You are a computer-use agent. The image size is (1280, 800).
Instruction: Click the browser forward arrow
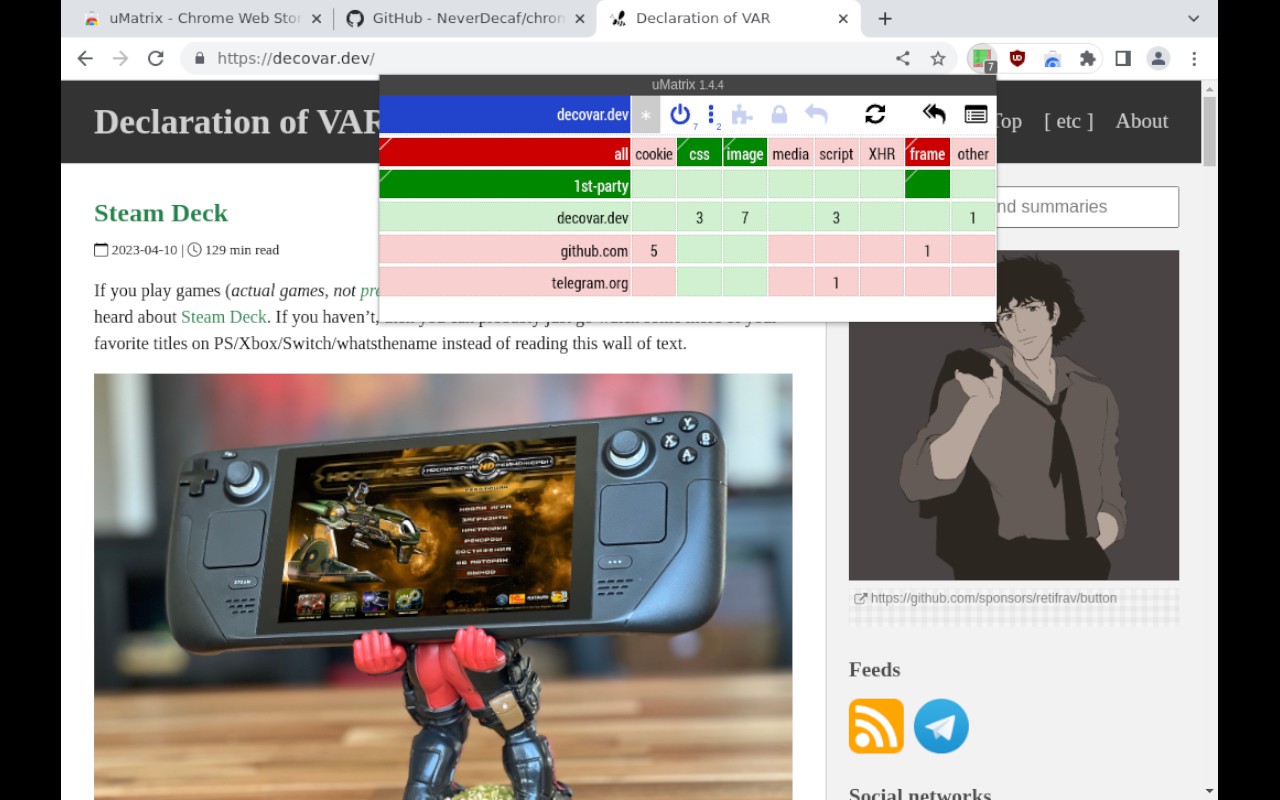pyautogui.click(x=120, y=58)
